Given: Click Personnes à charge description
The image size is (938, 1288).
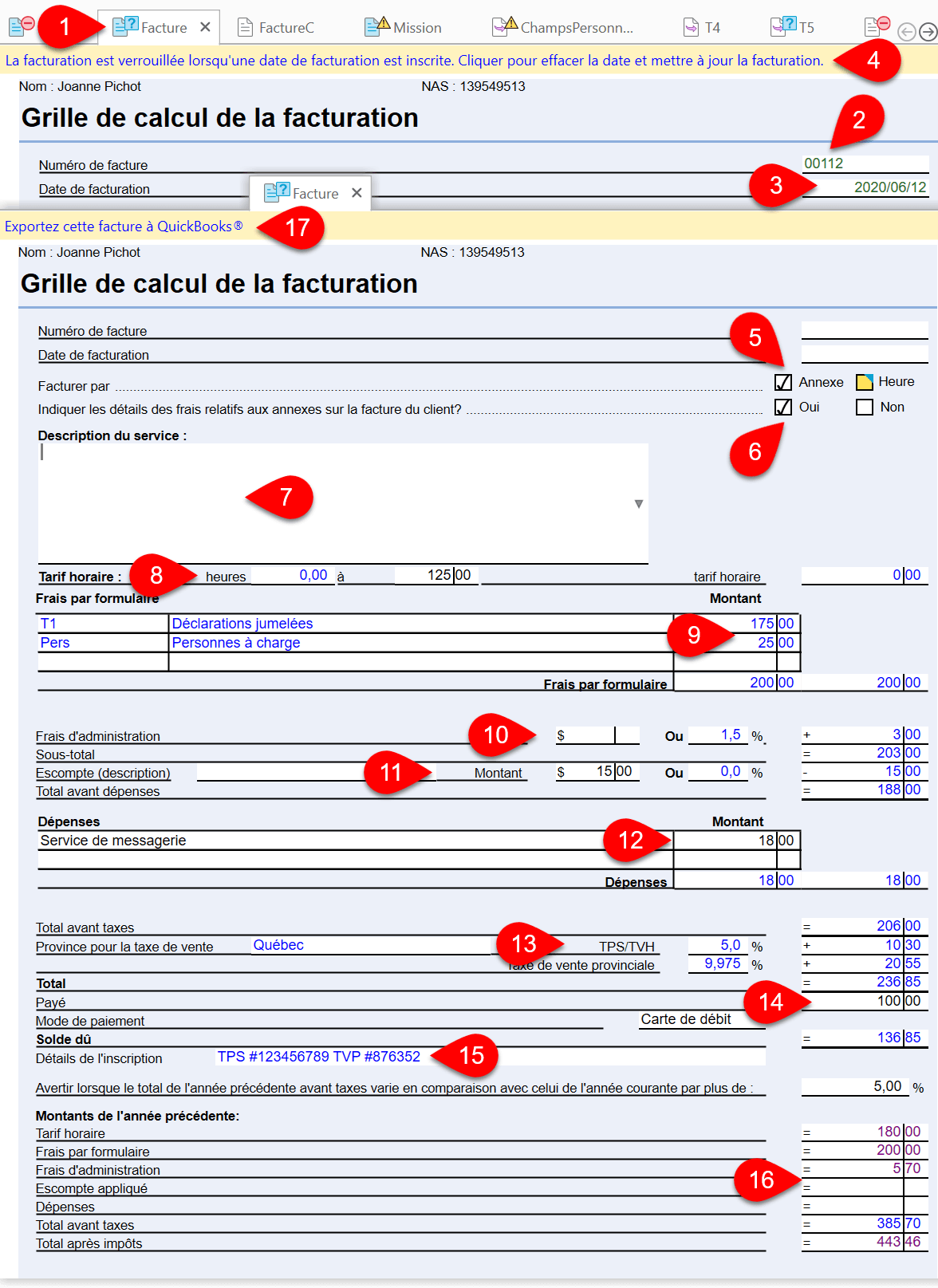Looking at the screenshot, I should 421,643.
